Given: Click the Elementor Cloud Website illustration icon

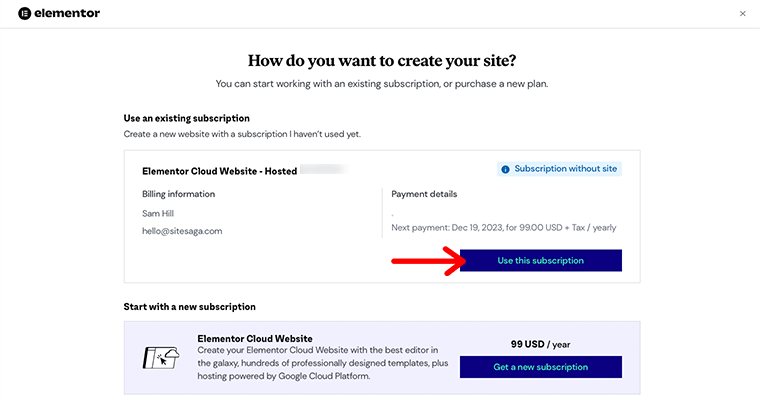Looking at the screenshot, I should (x=161, y=358).
